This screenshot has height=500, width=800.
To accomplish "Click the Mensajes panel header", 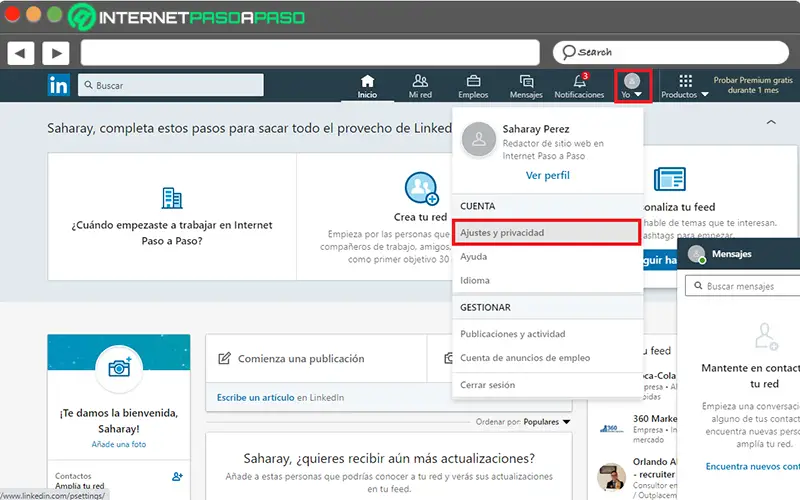I will pos(739,254).
